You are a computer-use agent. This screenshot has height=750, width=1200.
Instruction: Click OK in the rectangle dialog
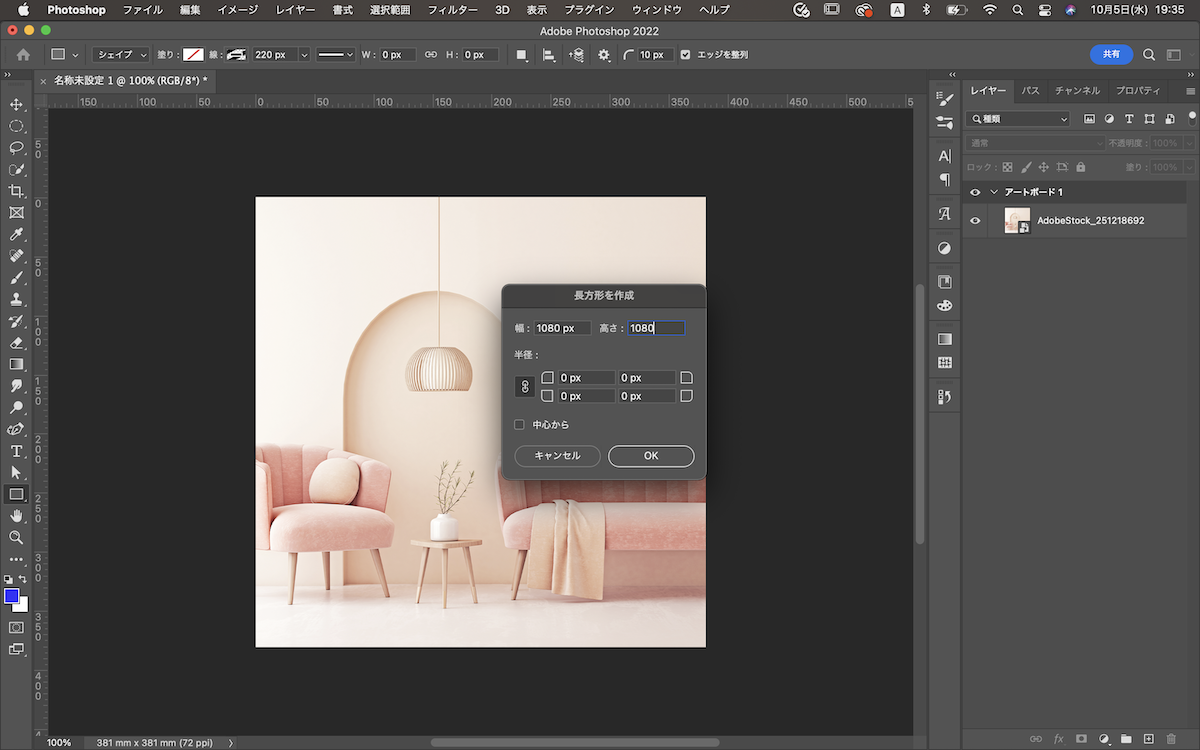pyautogui.click(x=651, y=456)
